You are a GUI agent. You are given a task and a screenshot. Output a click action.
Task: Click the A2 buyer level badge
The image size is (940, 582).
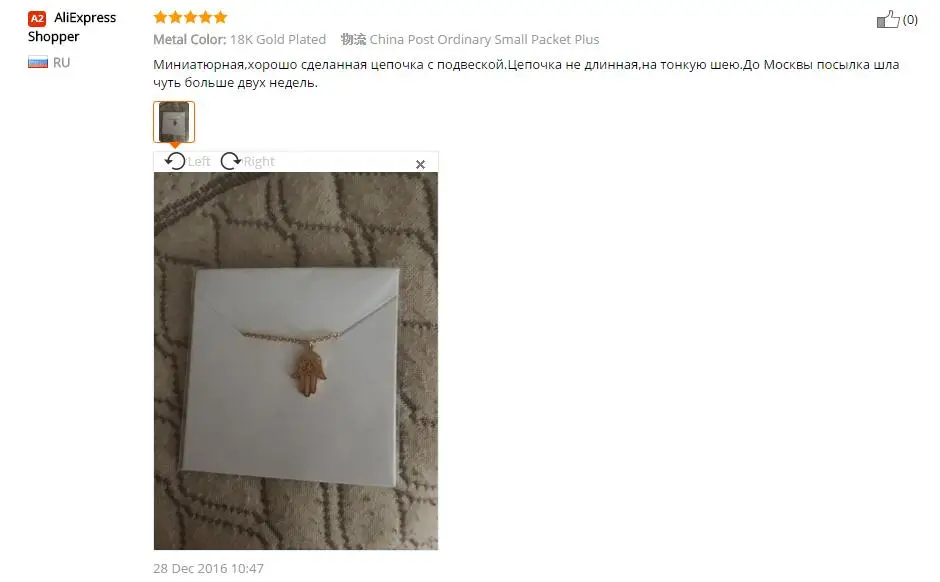[37, 19]
